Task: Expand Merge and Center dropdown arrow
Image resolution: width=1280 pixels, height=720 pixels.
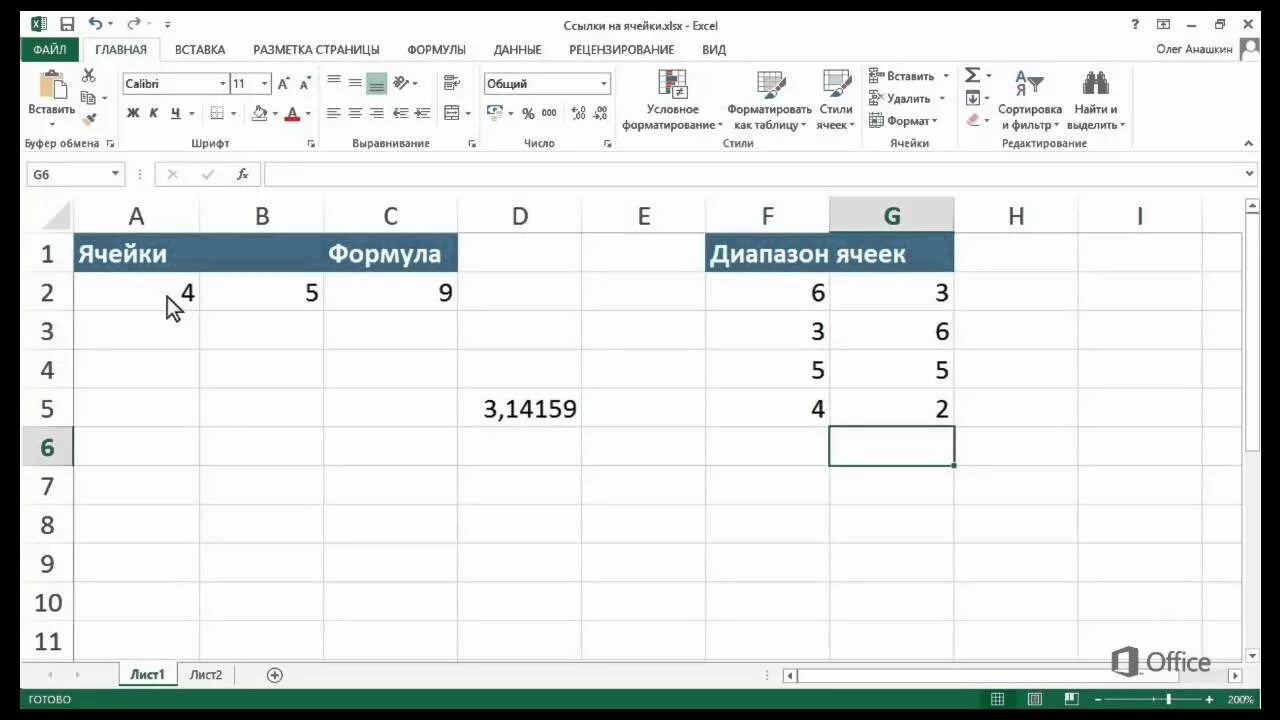Action: 468,113
